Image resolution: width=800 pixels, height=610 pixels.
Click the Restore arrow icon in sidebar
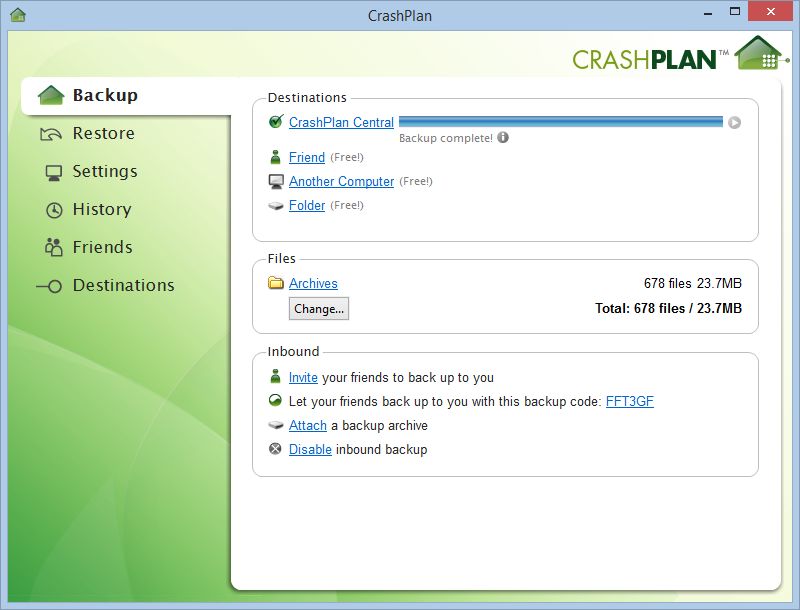click(51, 134)
